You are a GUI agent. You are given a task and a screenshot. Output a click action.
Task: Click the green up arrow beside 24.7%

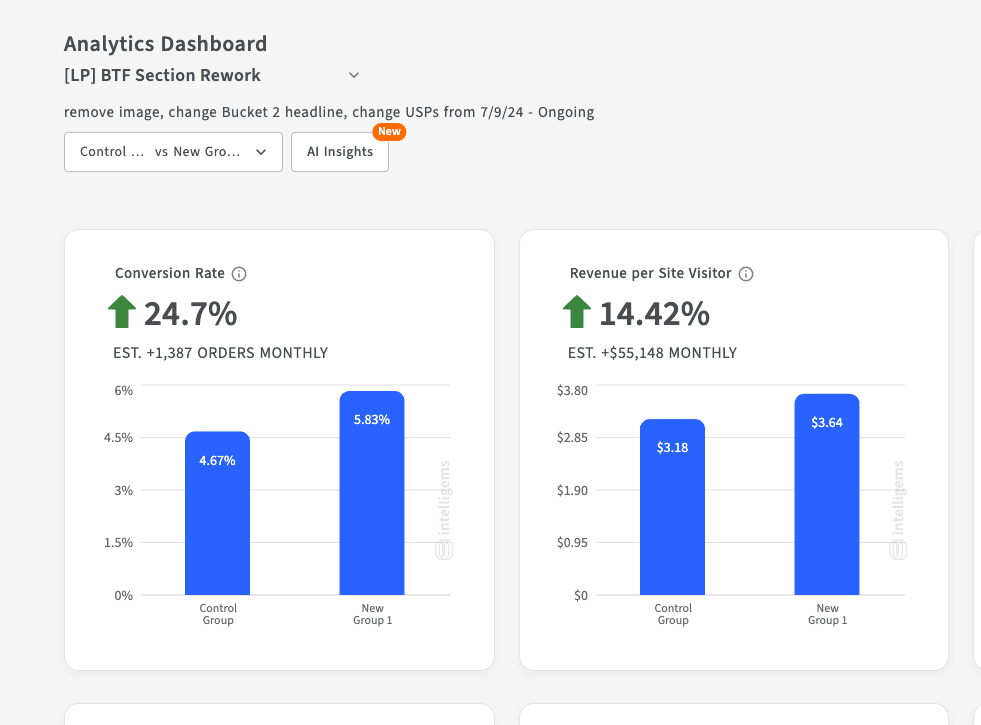tap(122, 312)
